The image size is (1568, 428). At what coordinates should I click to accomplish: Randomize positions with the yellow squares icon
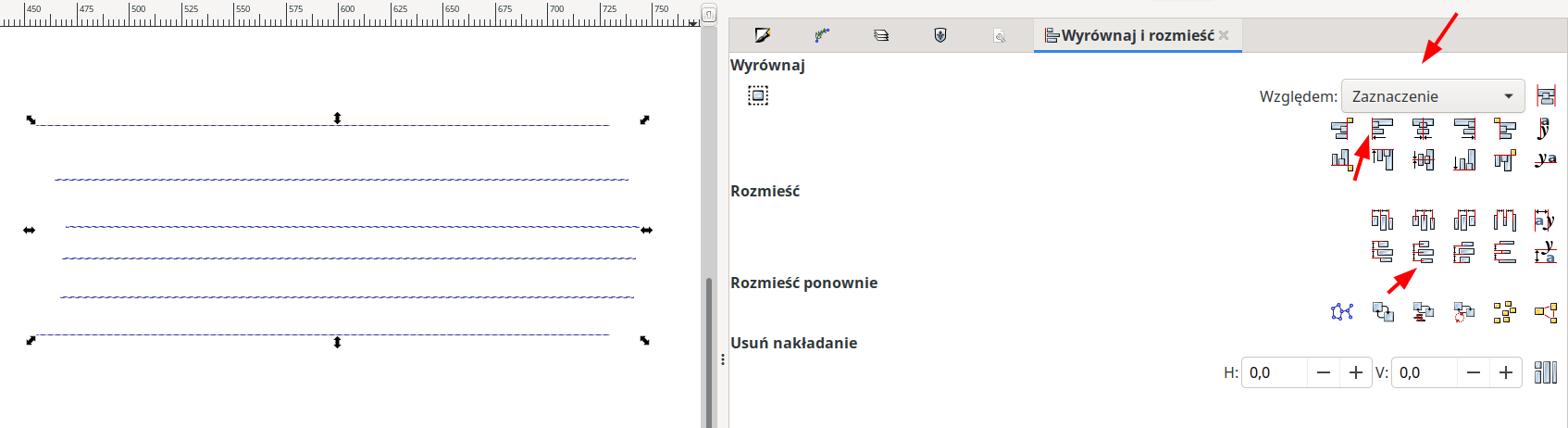click(1504, 312)
